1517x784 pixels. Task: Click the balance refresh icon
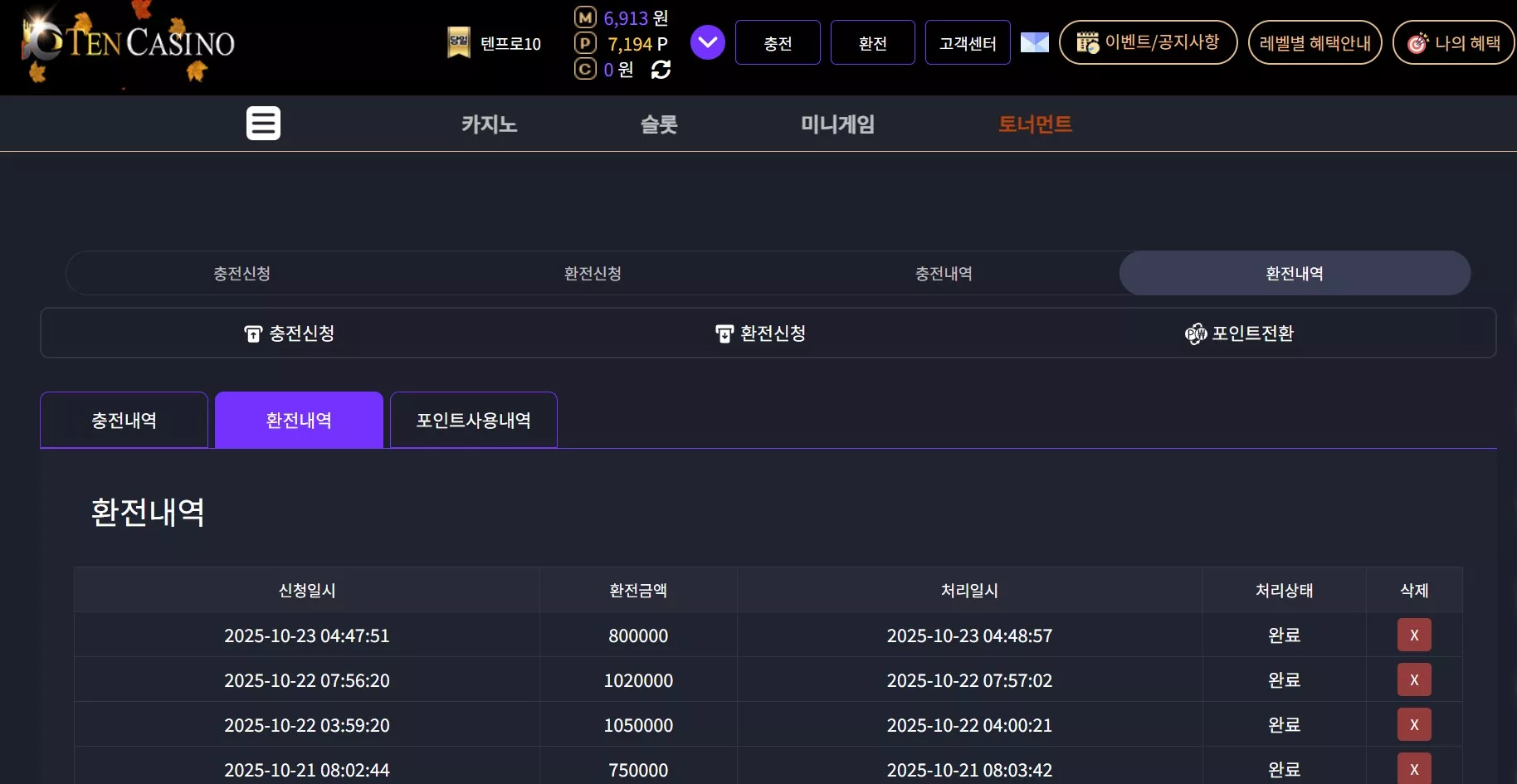pyautogui.click(x=661, y=70)
